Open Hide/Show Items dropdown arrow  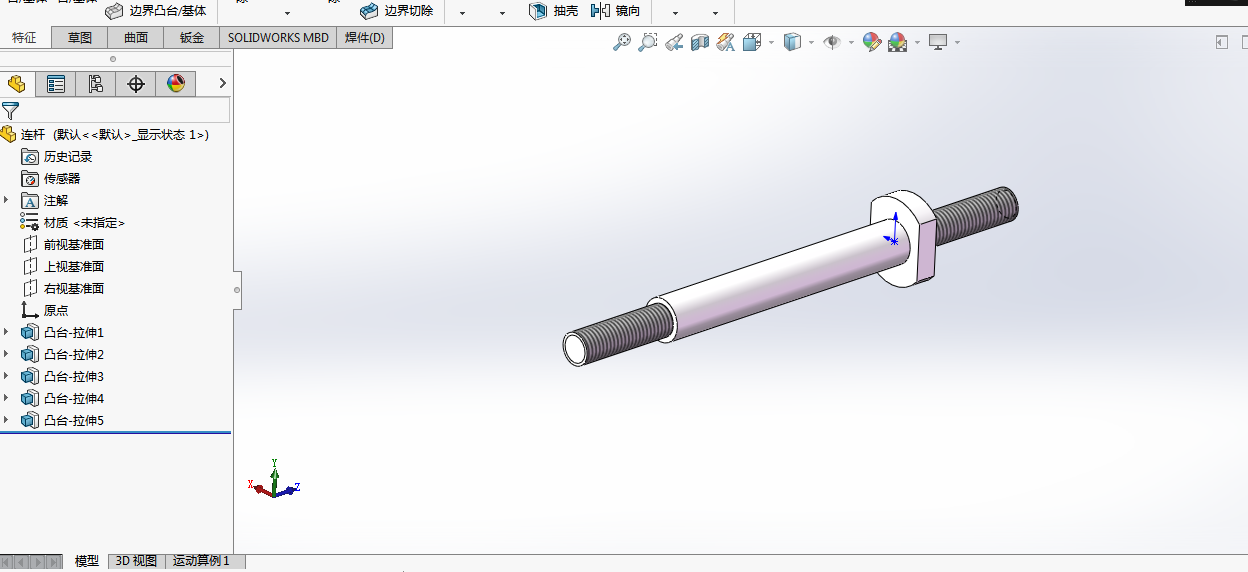coord(851,43)
